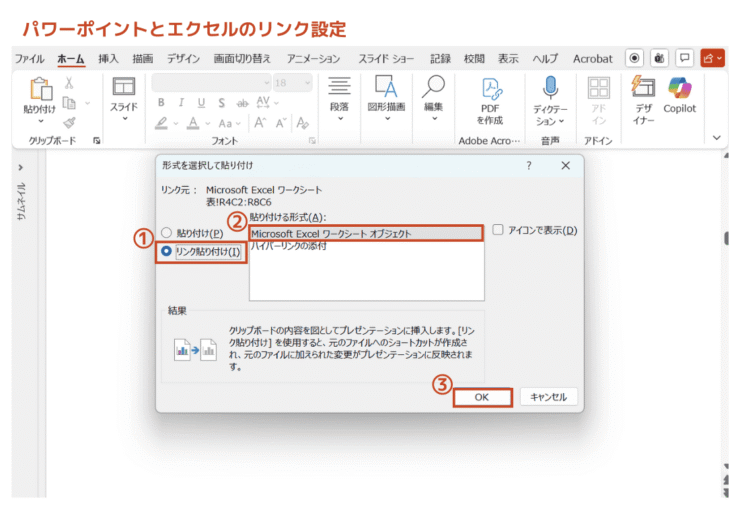The width and height of the screenshot is (740, 505).
Task: Open the Editing (編集) magnifier icon
Action: pyautogui.click(x=433, y=86)
